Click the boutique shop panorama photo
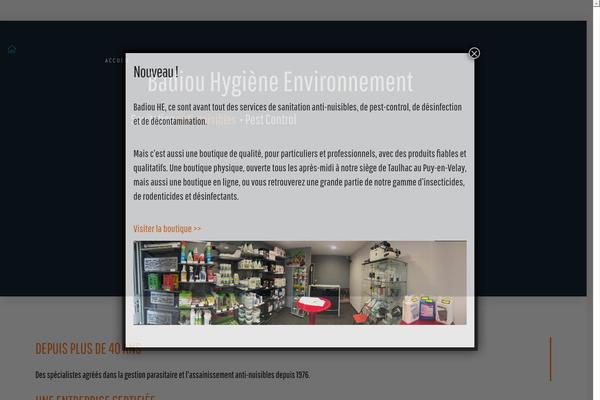The image size is (600, 400). pos(300,282)
